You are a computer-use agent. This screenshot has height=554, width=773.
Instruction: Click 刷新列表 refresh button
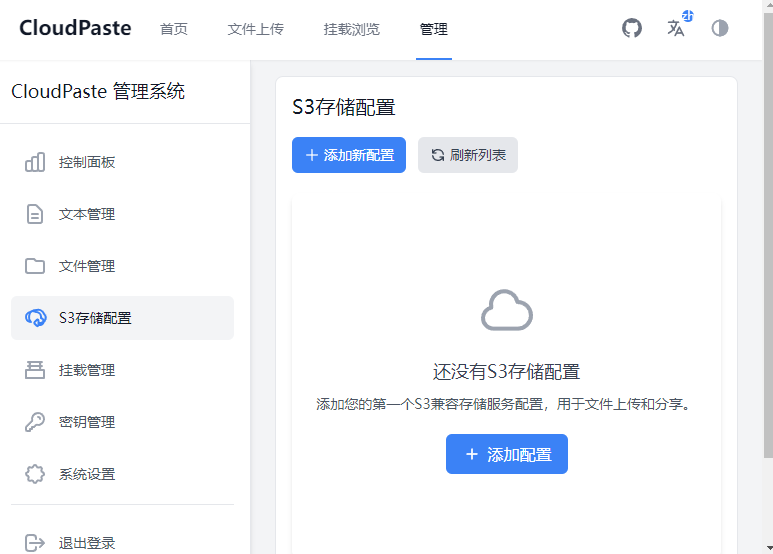(x=468, y=155)
